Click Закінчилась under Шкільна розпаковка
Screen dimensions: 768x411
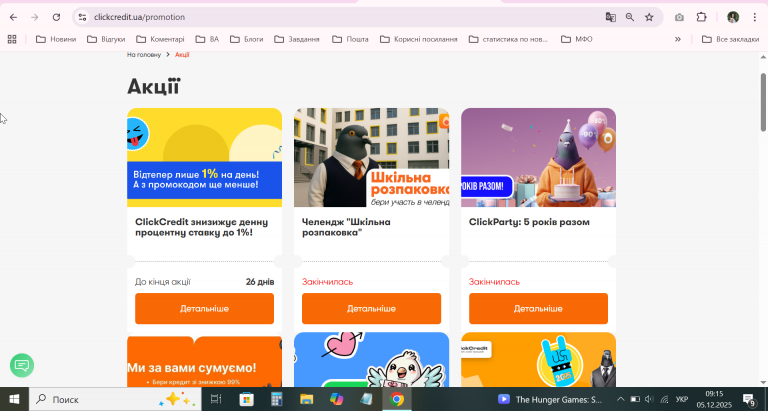tap(327, 282)
